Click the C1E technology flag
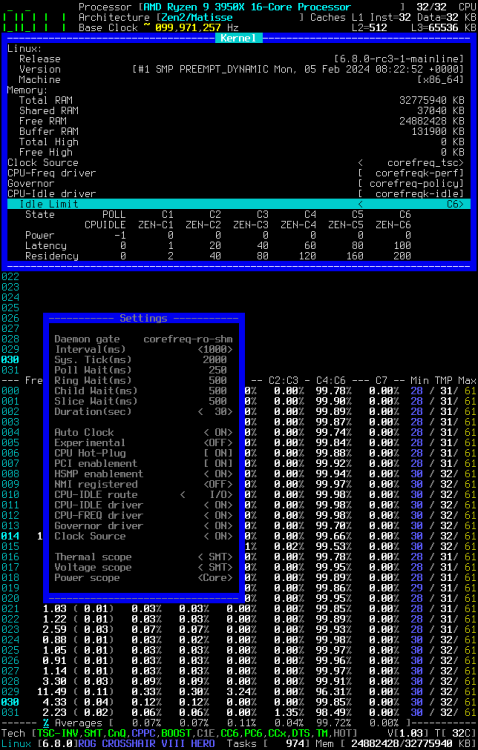 tap(206, 733)
